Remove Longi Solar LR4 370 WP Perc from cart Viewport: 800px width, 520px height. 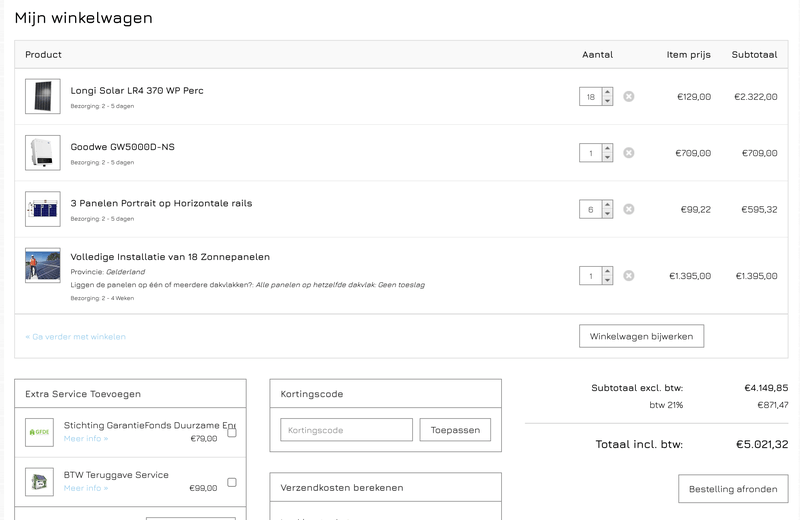629,96
